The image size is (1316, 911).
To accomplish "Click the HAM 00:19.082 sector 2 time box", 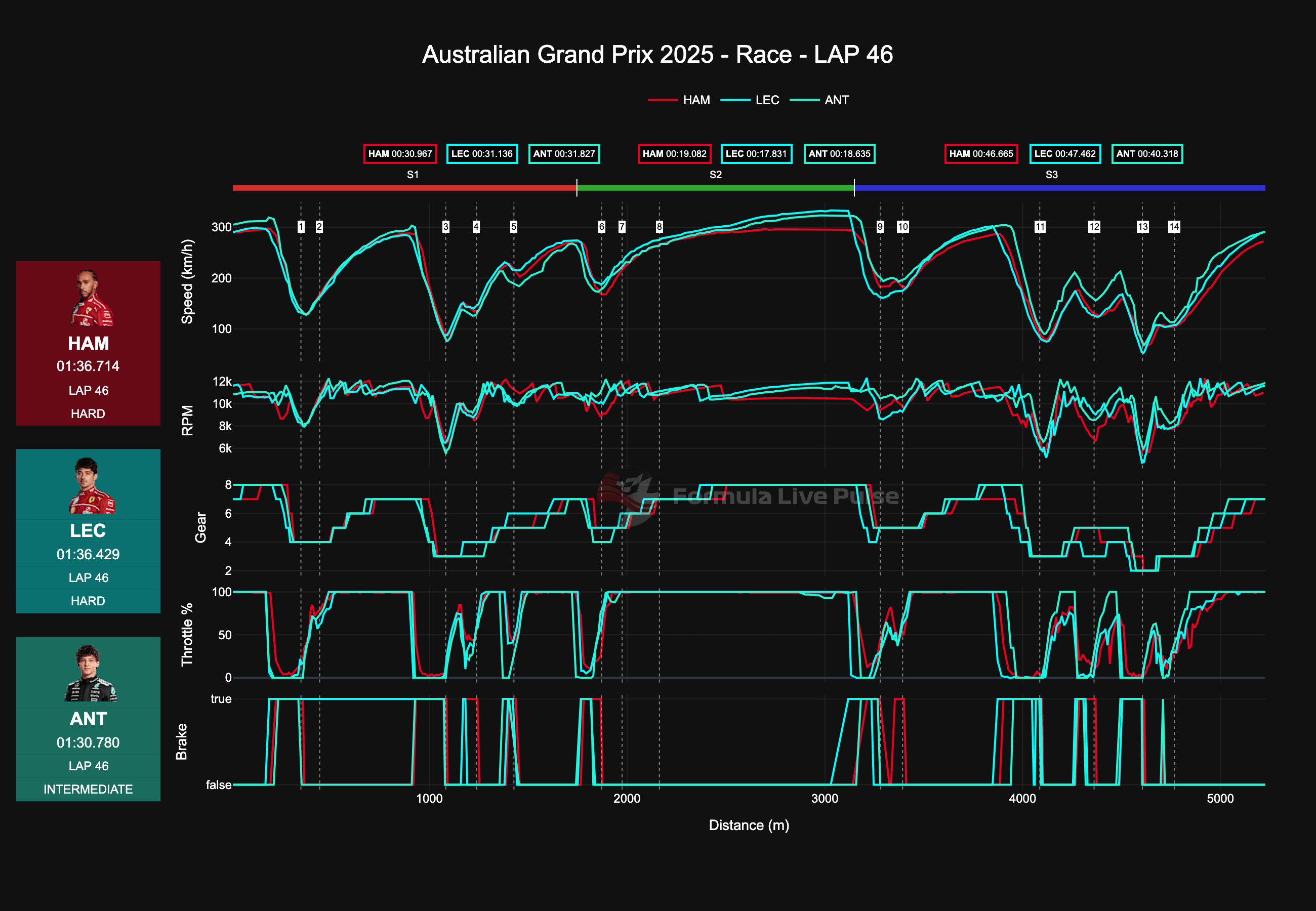I will 675,153.
